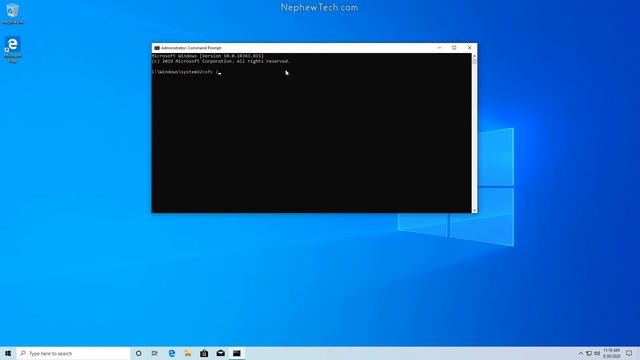640x360 pixels.
Task: Click the Command Prompt taskbar icon
Action: [237, 353]
